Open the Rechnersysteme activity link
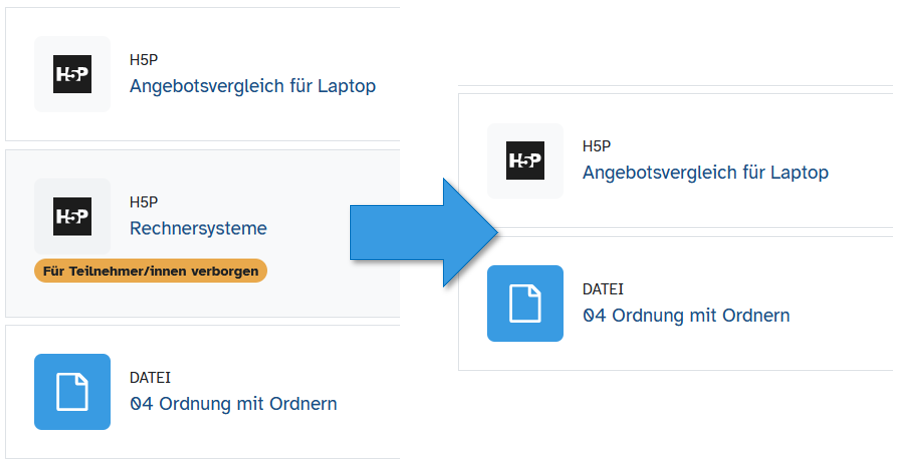Viewport: 899px width, 467px height. pyautogui.click(x=198, y=228)
